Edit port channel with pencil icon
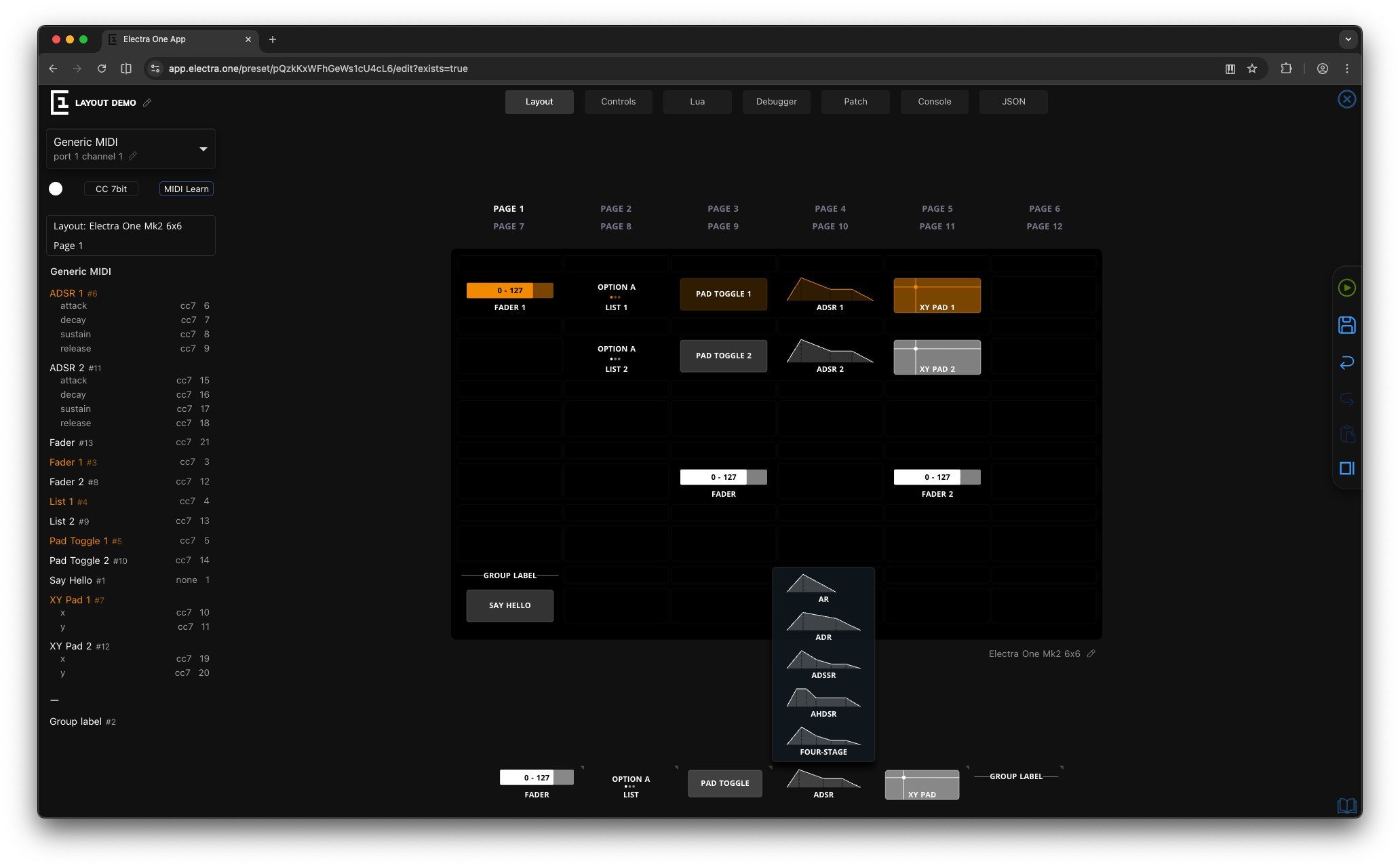This screenshot has height=868, width=1400. coord(133,156)
